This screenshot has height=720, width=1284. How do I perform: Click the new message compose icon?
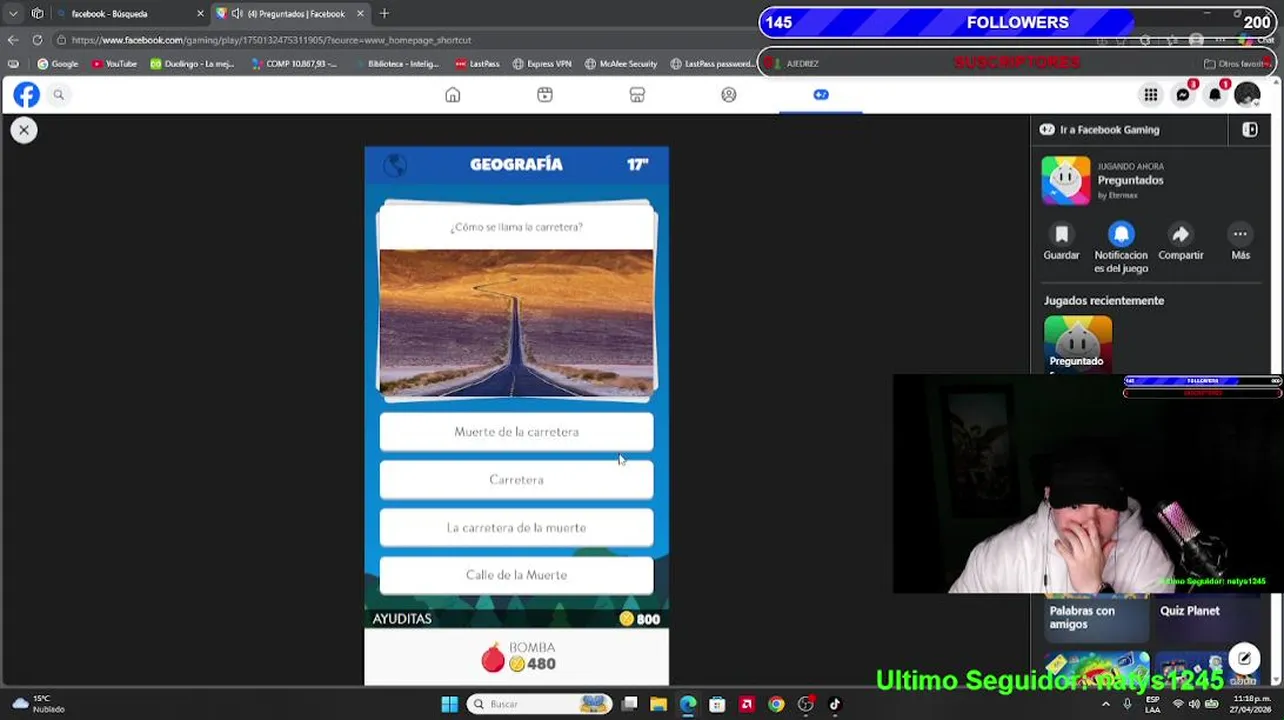coord(1244,658)
